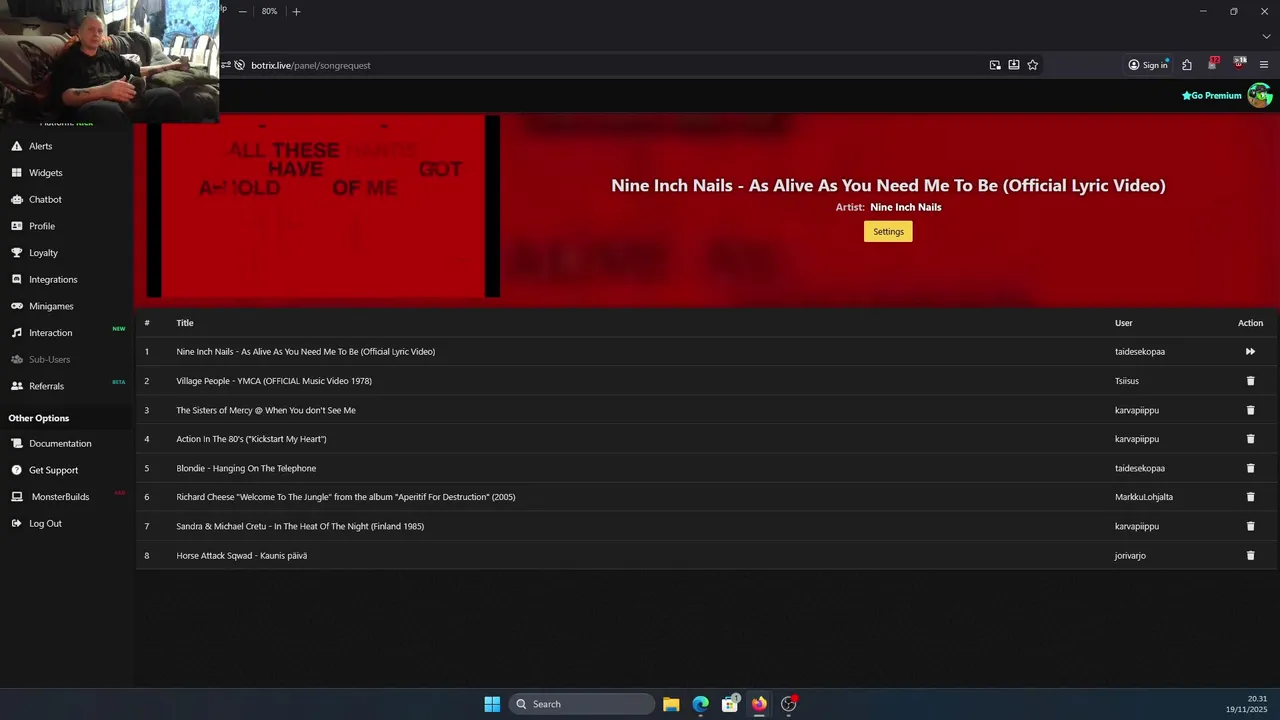Delete the Richard Cheese song request
The image size is (1280, 720).
pos(1250,497)
